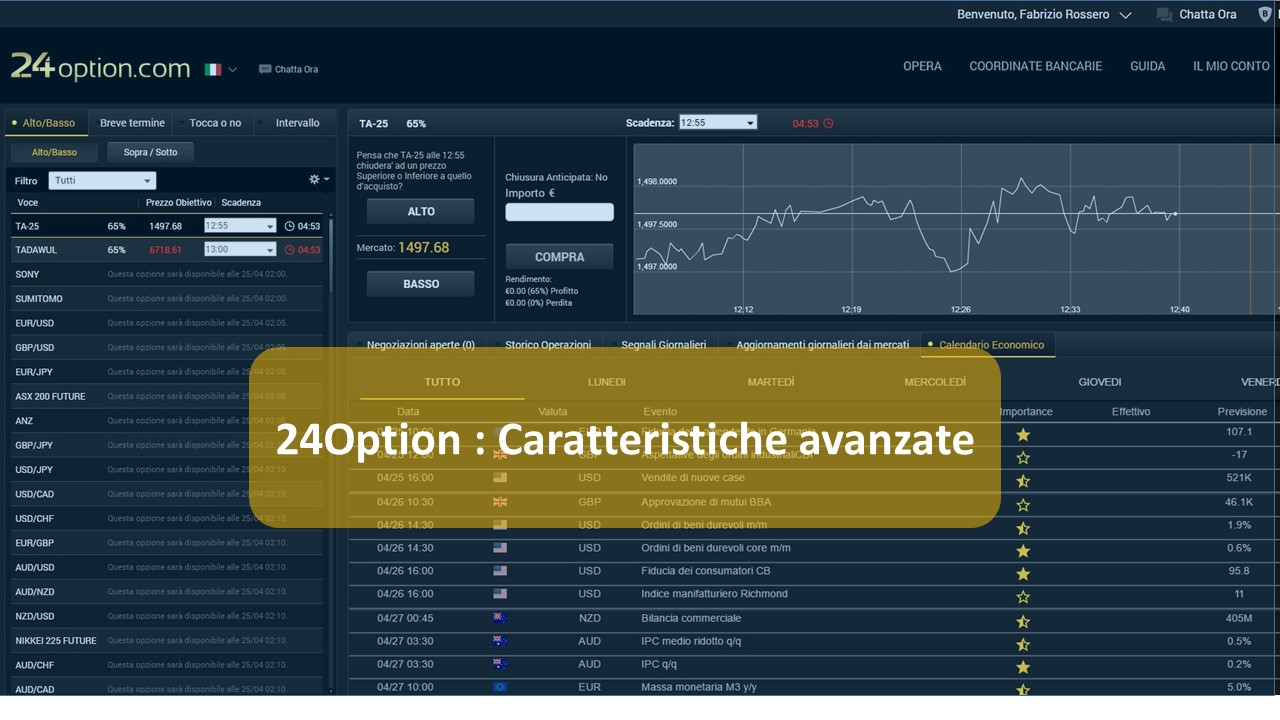
Task: Open the OPERA menu
Action: click(922, 66)
